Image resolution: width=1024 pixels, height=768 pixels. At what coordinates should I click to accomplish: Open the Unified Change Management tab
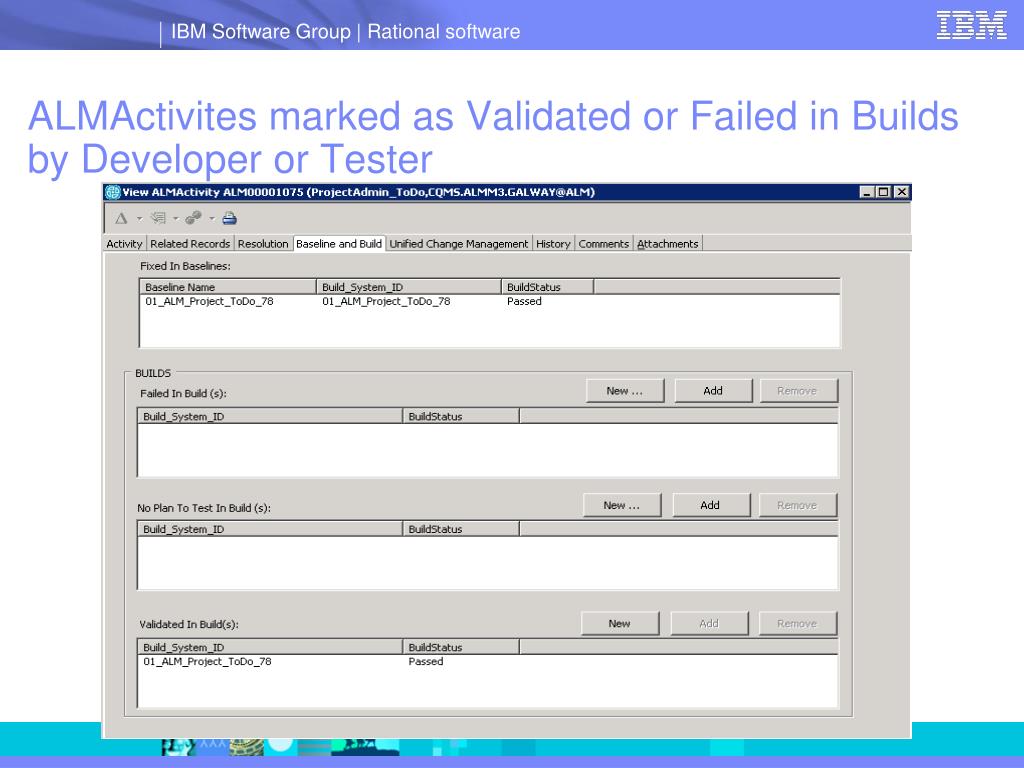point(458,244)
